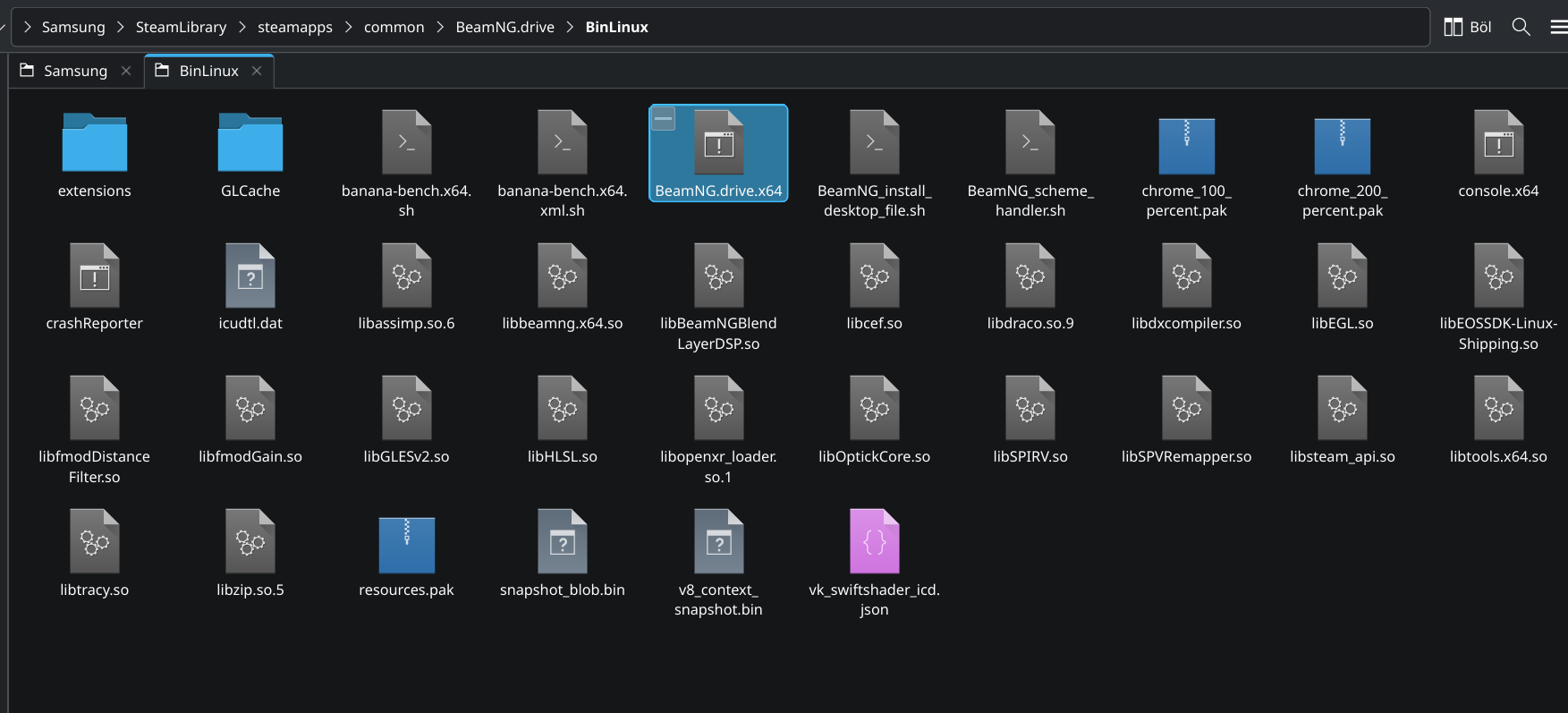Select the icudtl.dat file icon
Viewport: 1568px width, 713px height.
coord(250,276)
